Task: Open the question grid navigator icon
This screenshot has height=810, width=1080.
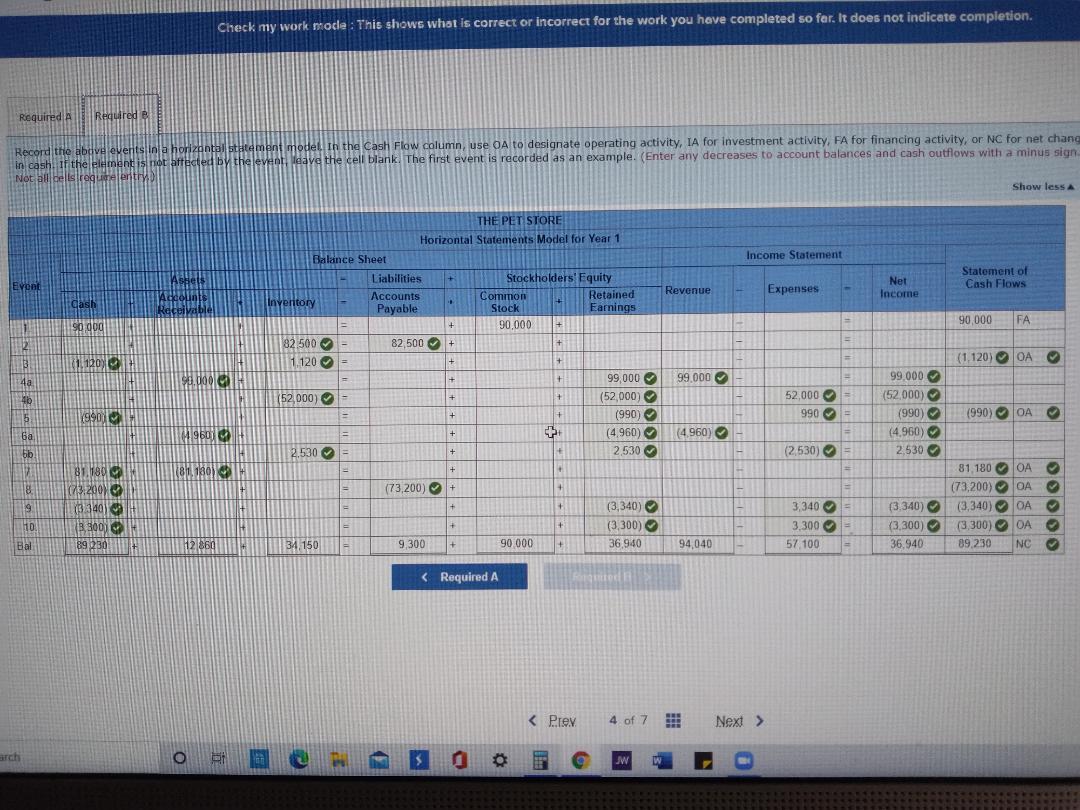Action: pos(673,720)
